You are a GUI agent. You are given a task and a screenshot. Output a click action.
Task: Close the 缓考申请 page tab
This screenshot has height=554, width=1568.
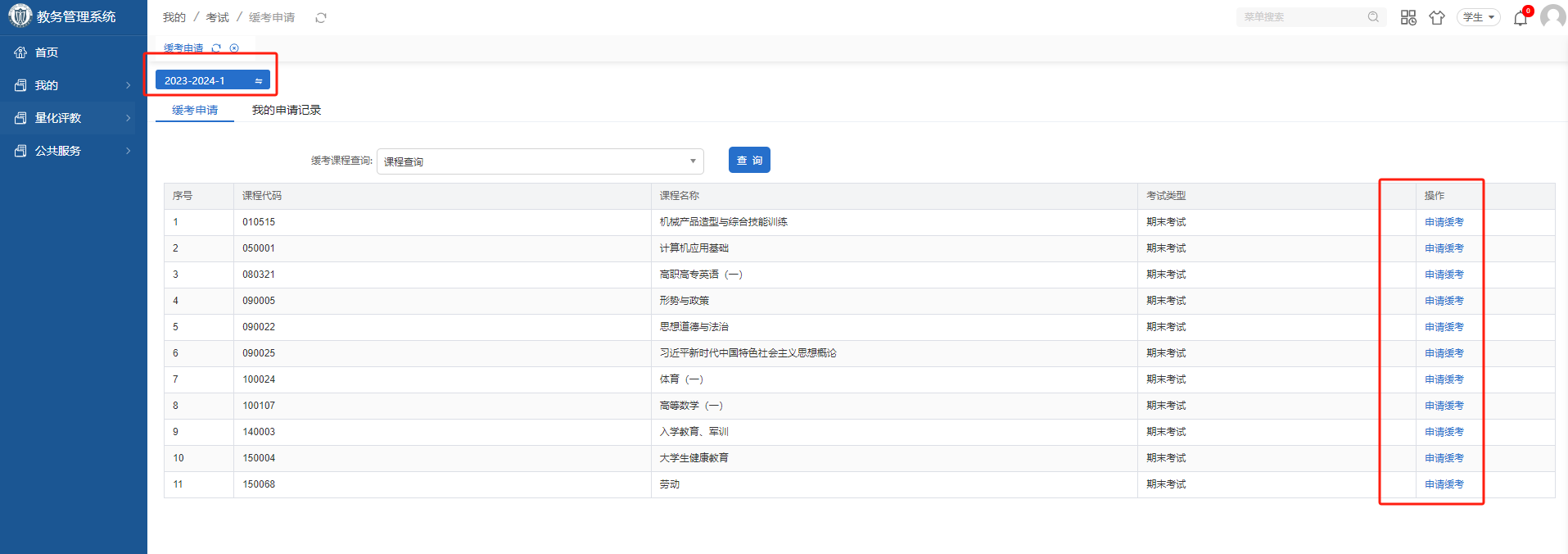coord(234,48)
